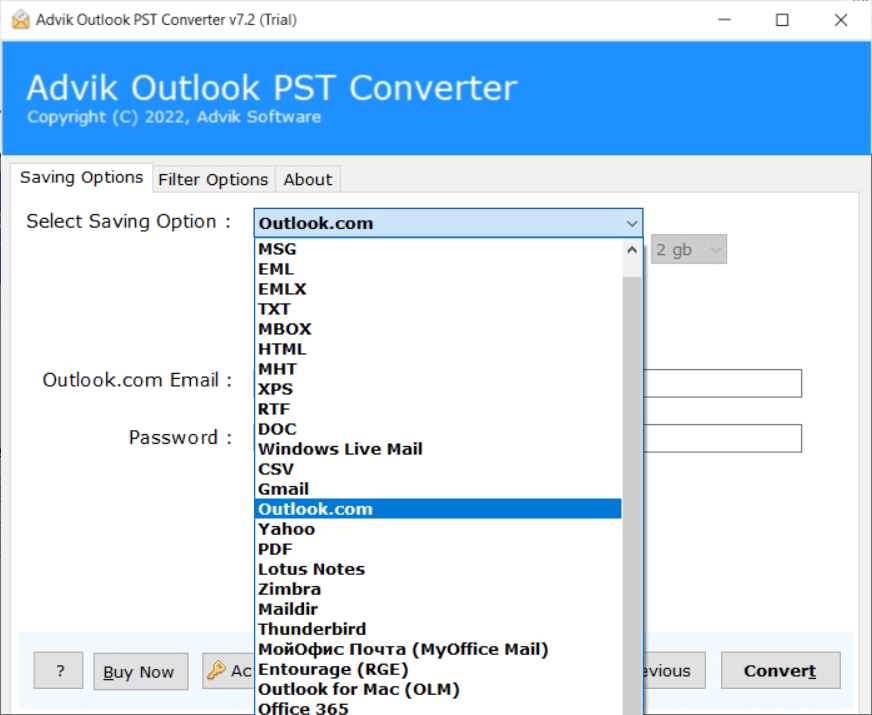This screenshot has height=715, width=872.
Task: Select MyOffice Mail entry
Action: tap(438, 649)
